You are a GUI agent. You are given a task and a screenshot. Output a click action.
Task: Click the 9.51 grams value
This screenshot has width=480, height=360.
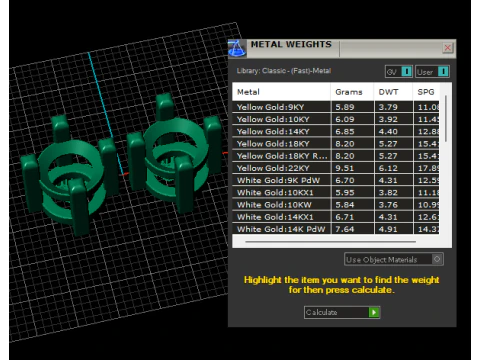(x=345, y=168)
